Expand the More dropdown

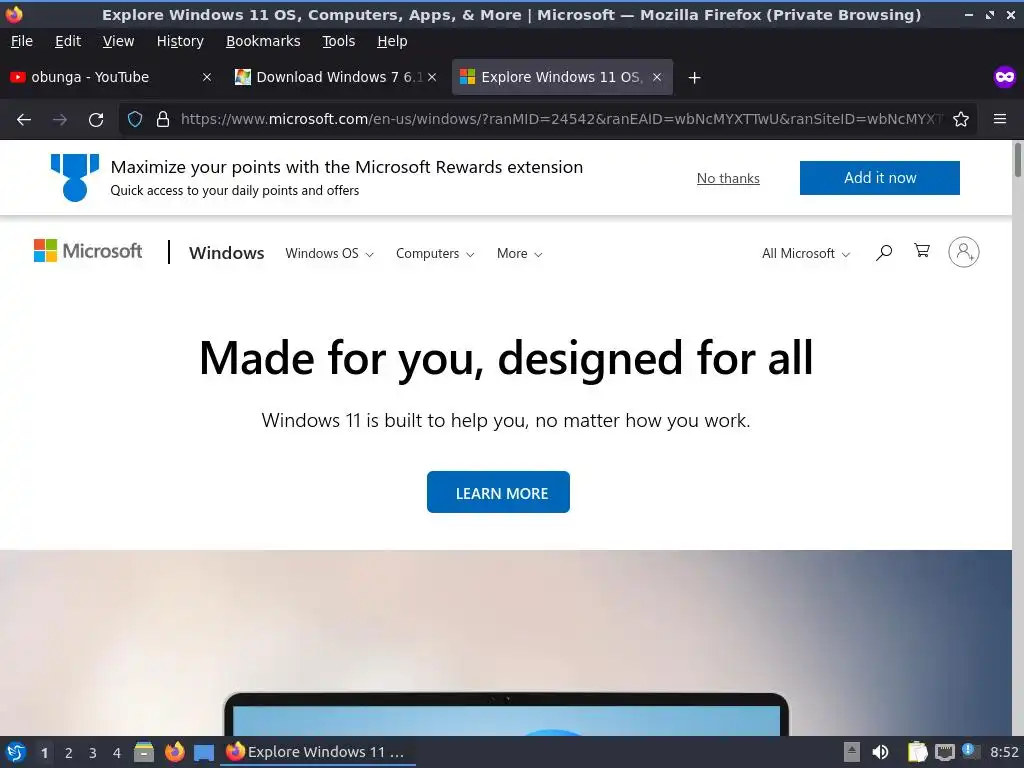[x=519, y=253]
